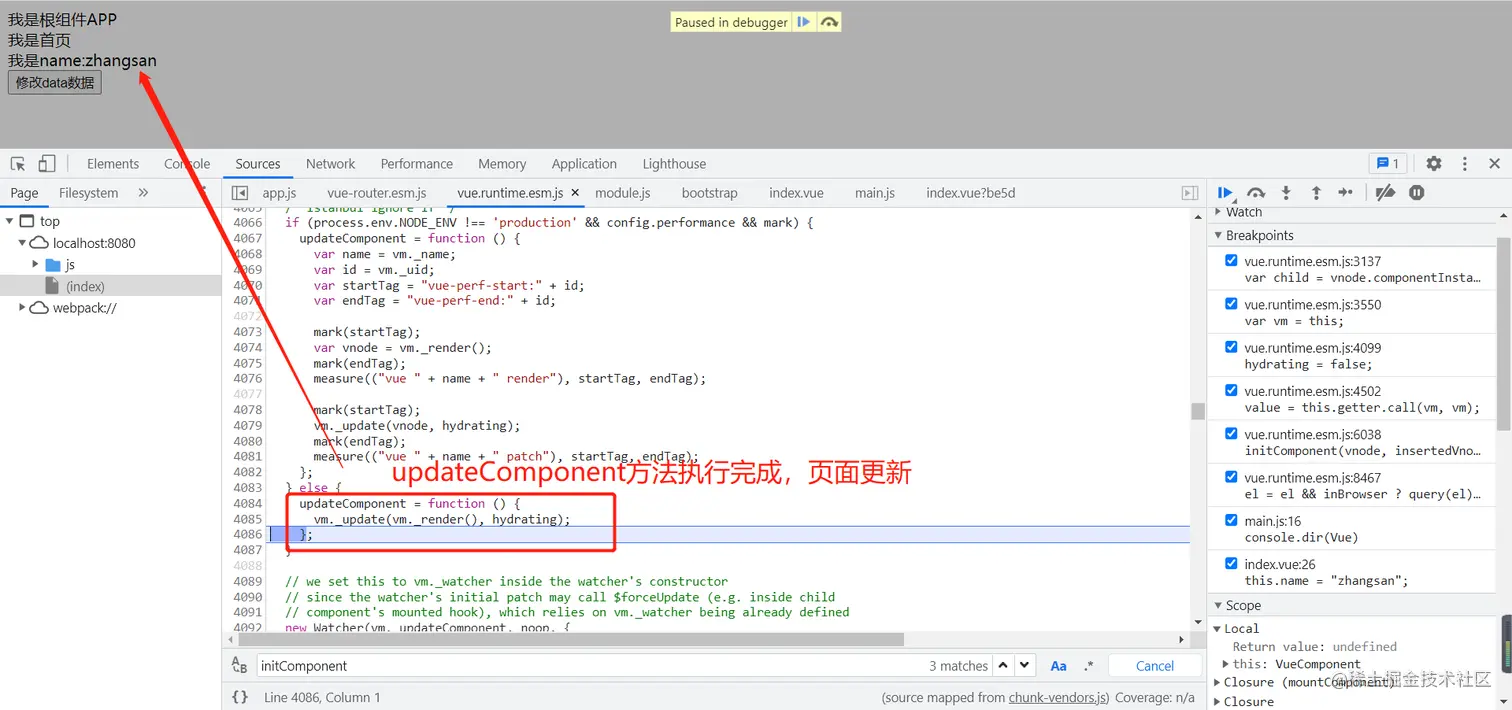Click the initComponent search input field
1512x710 pixels.
[590, 666]
